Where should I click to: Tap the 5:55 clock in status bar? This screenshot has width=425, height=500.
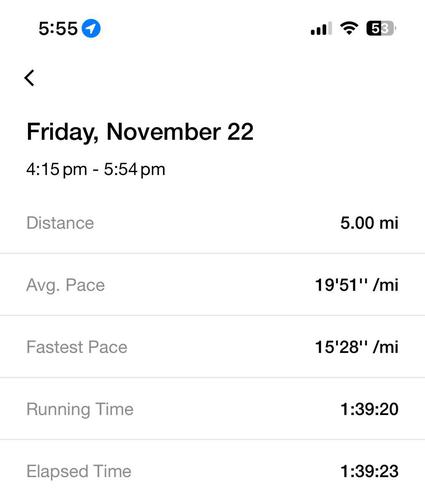(x=58, y=28)
